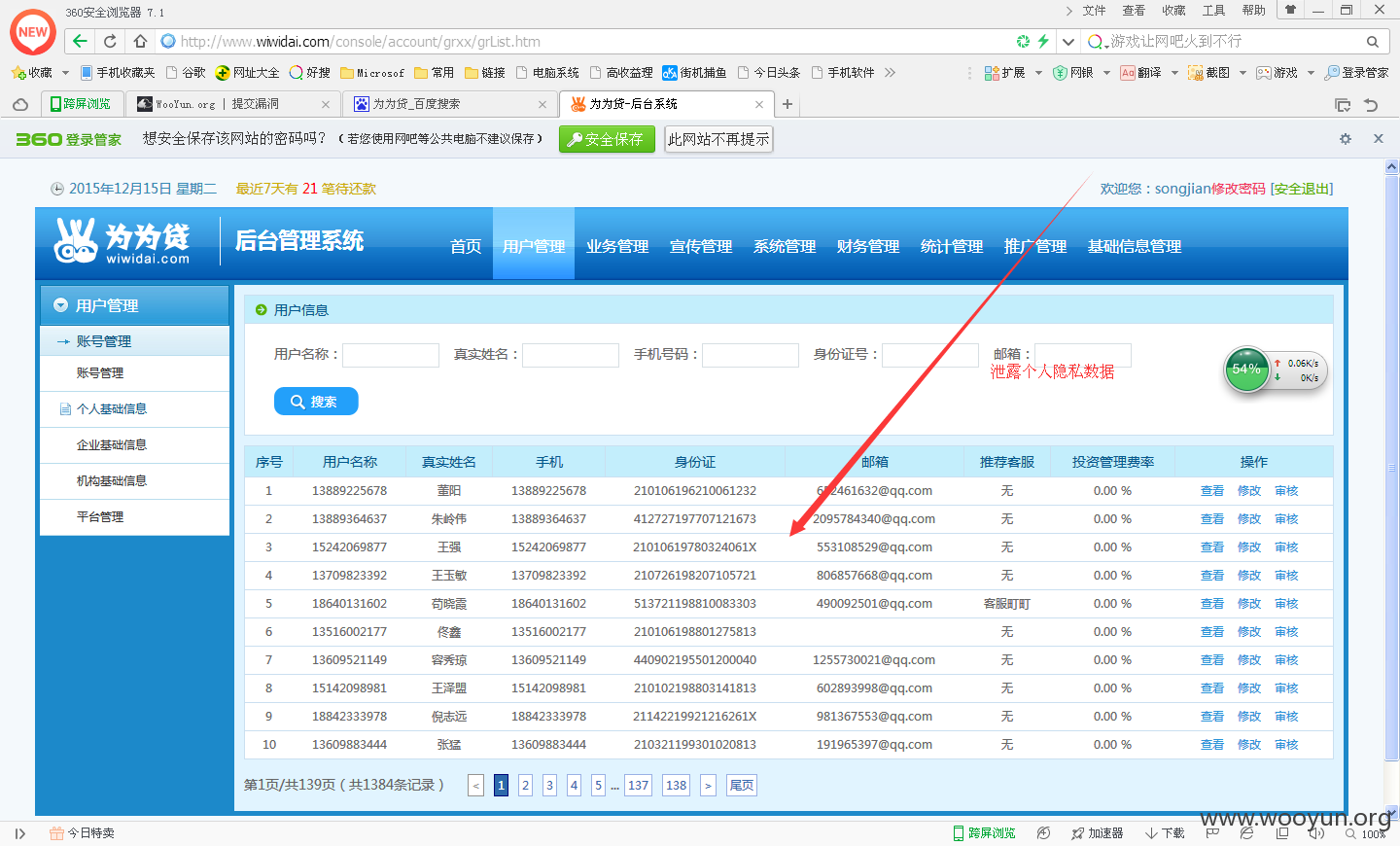Click the 修改密码 link

[1239, 189]
